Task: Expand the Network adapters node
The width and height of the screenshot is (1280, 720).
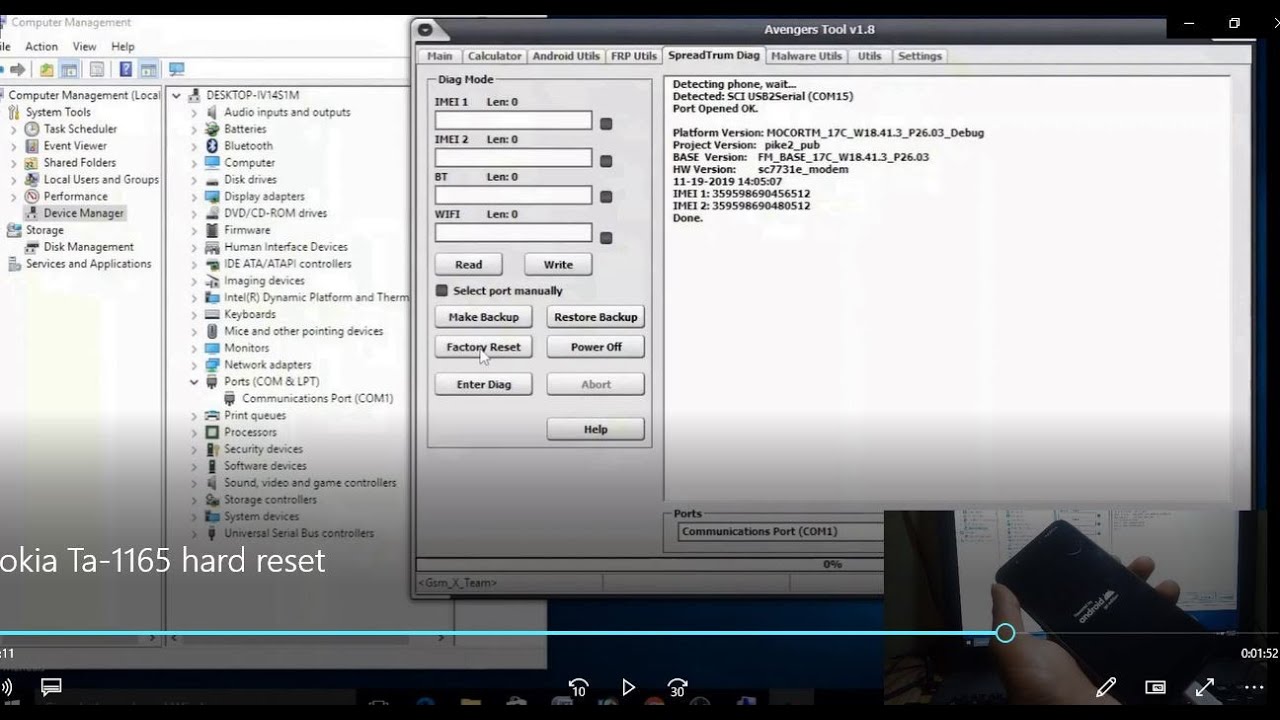Action: pos(194,365)
